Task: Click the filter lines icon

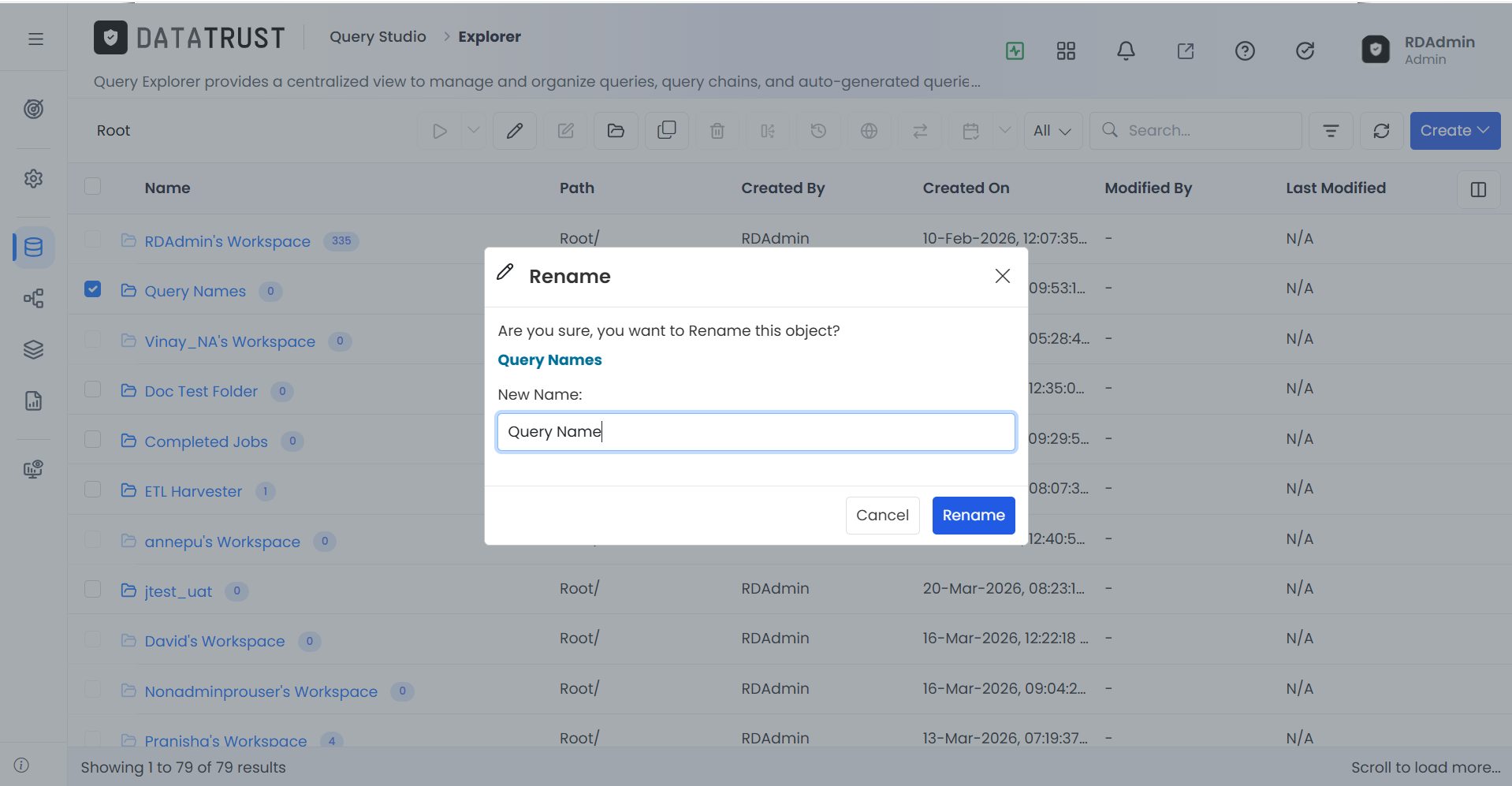Action: tap(1331, 131)
